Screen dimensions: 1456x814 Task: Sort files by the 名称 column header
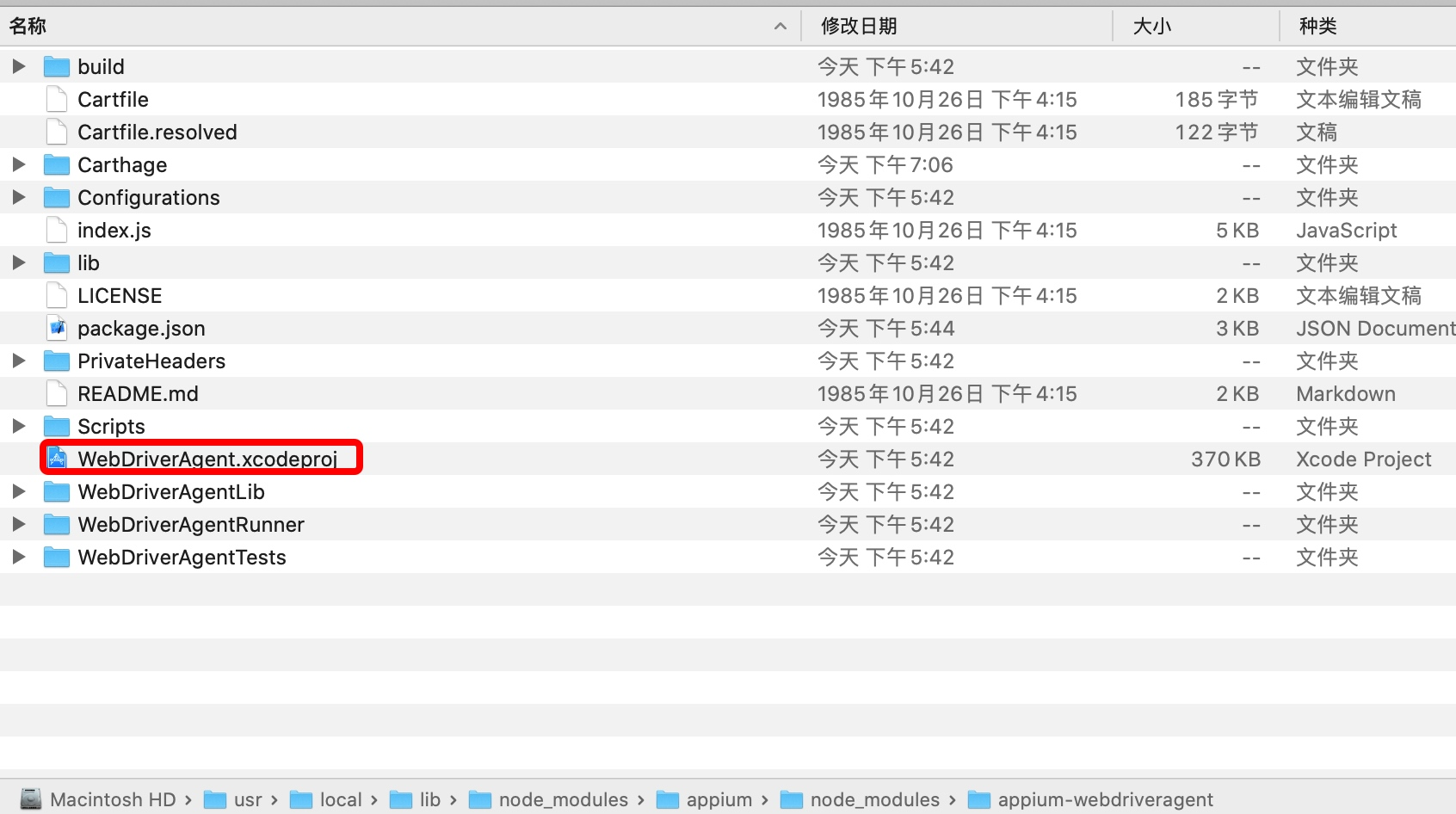click(28, 26)
